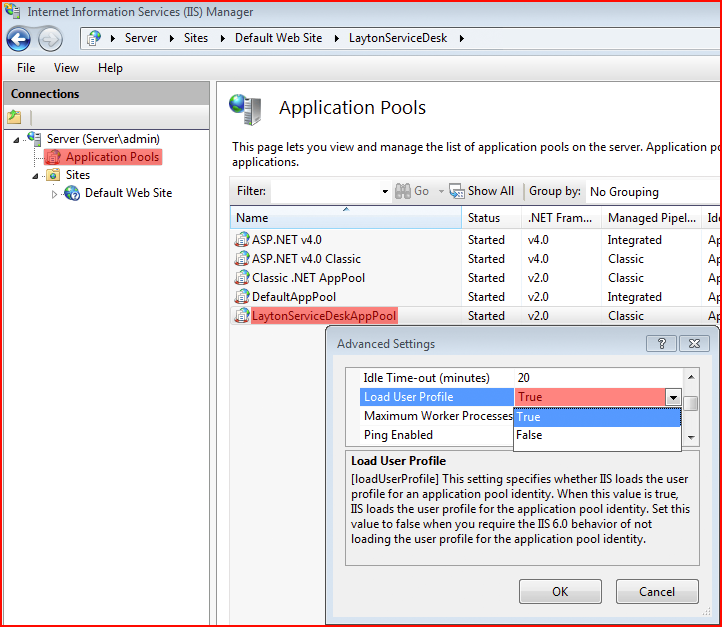Image resolution: width=722 pixels, height=627 pixels.
Task: Open the Help menu
Action: tap(111, 68)
